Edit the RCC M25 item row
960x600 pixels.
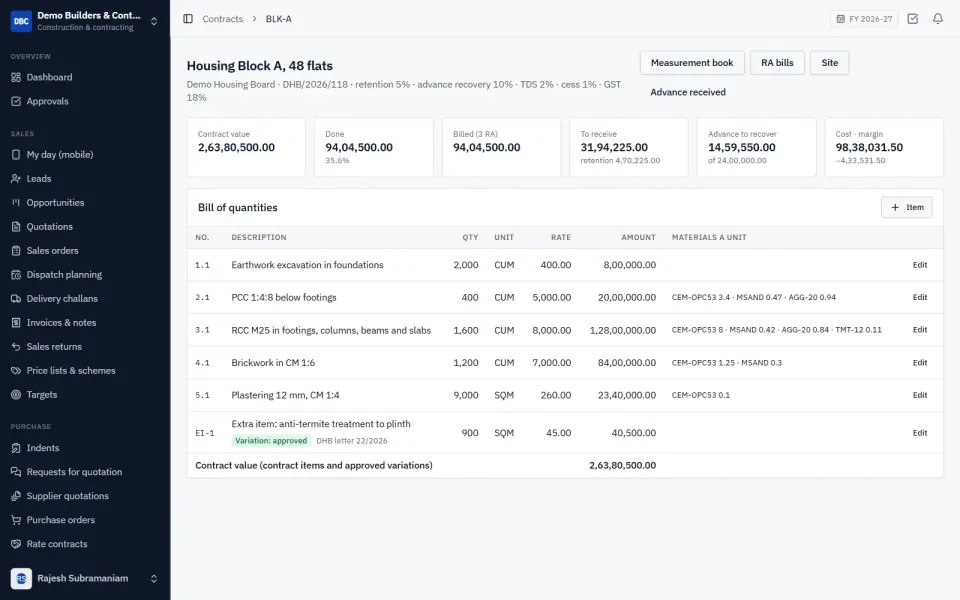[x=920, y=330]
